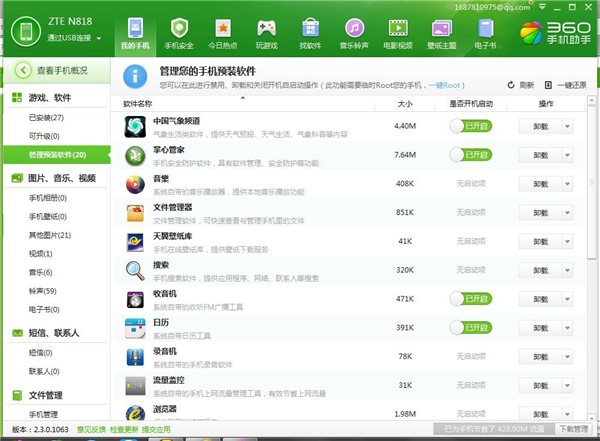Select 已安装(27) in the sidebar
600x441 pixels.
pos(46,118)
